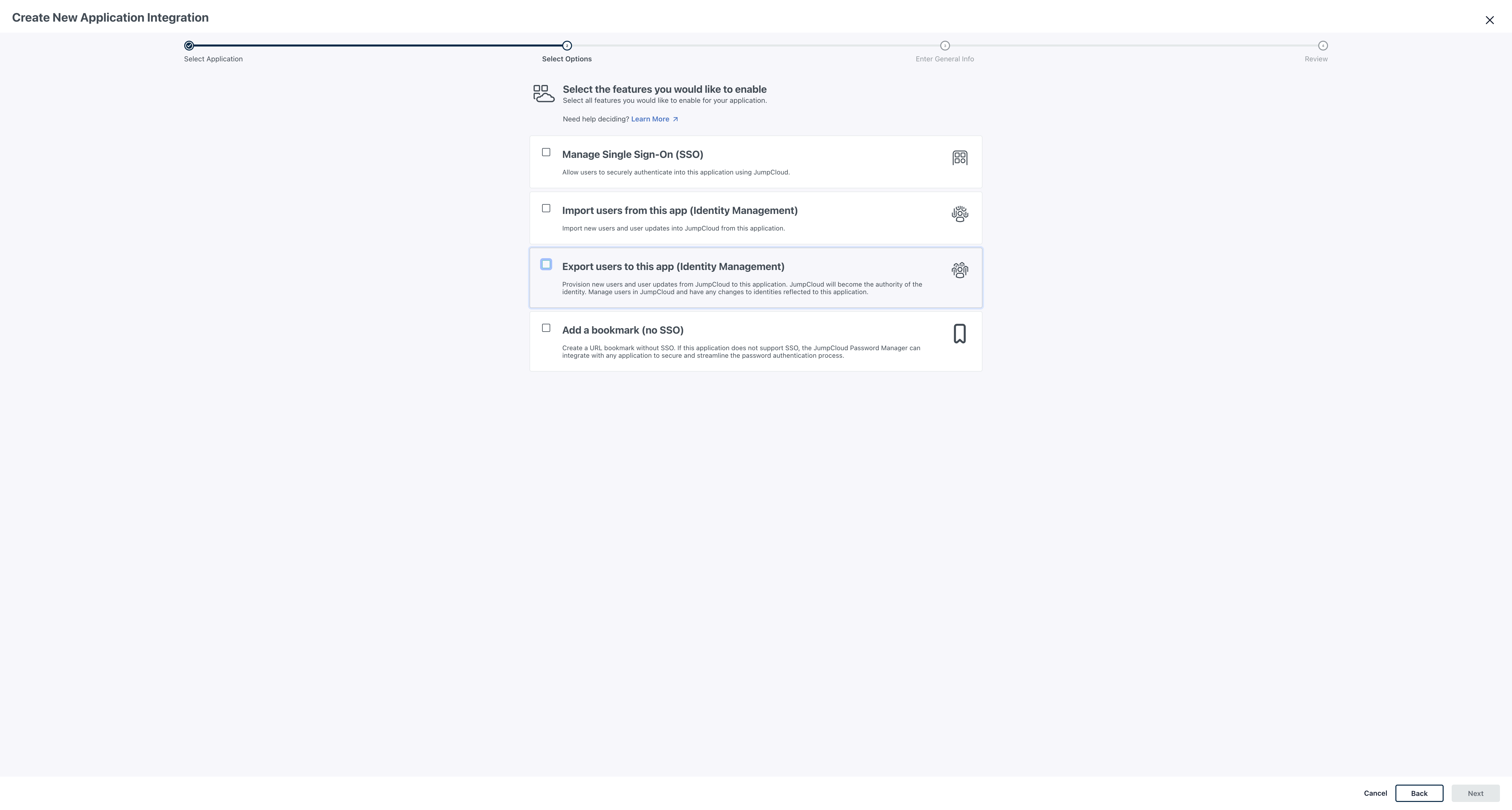Click 'Provision new users and user updates' description
The image size is (1512, 810).
pos(742,288)
